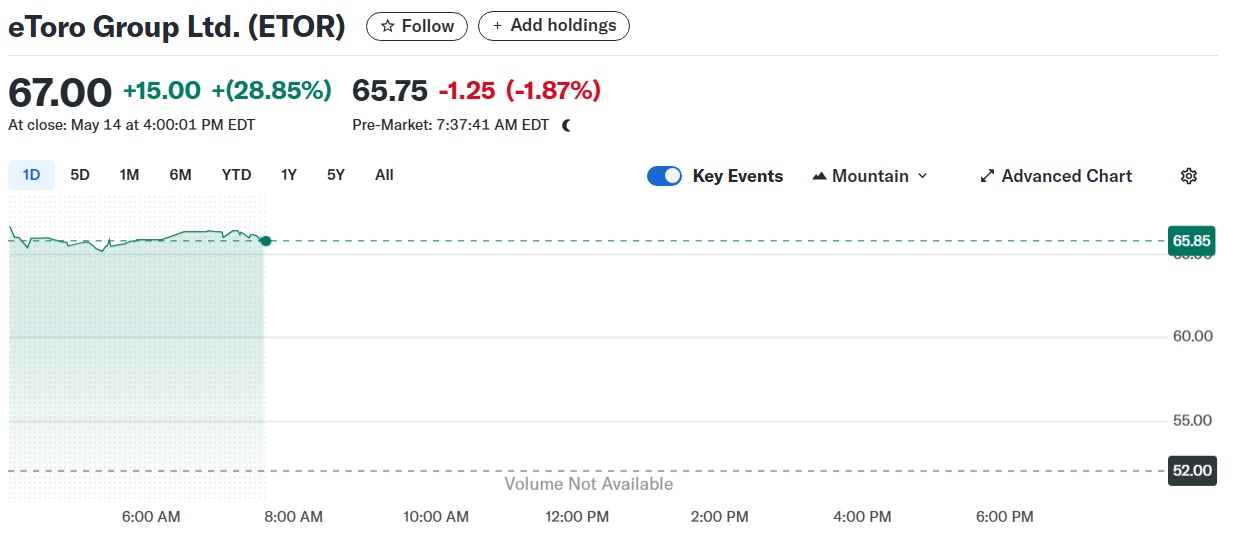1233x539 pixels.
Task: Show the 5Y chart range
Action: [336, 175]
